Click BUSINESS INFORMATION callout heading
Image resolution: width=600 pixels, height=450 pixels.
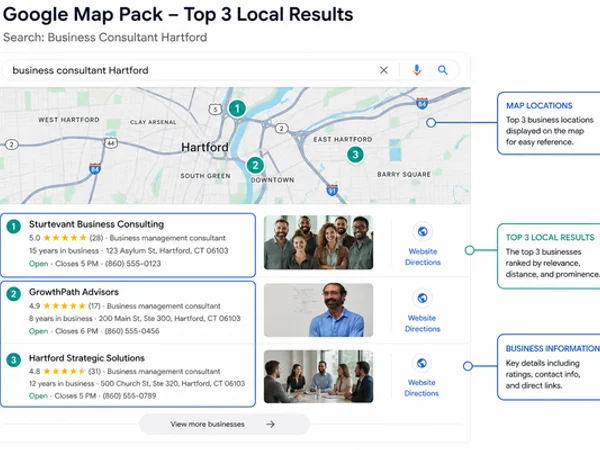click(x=552, y=349)
